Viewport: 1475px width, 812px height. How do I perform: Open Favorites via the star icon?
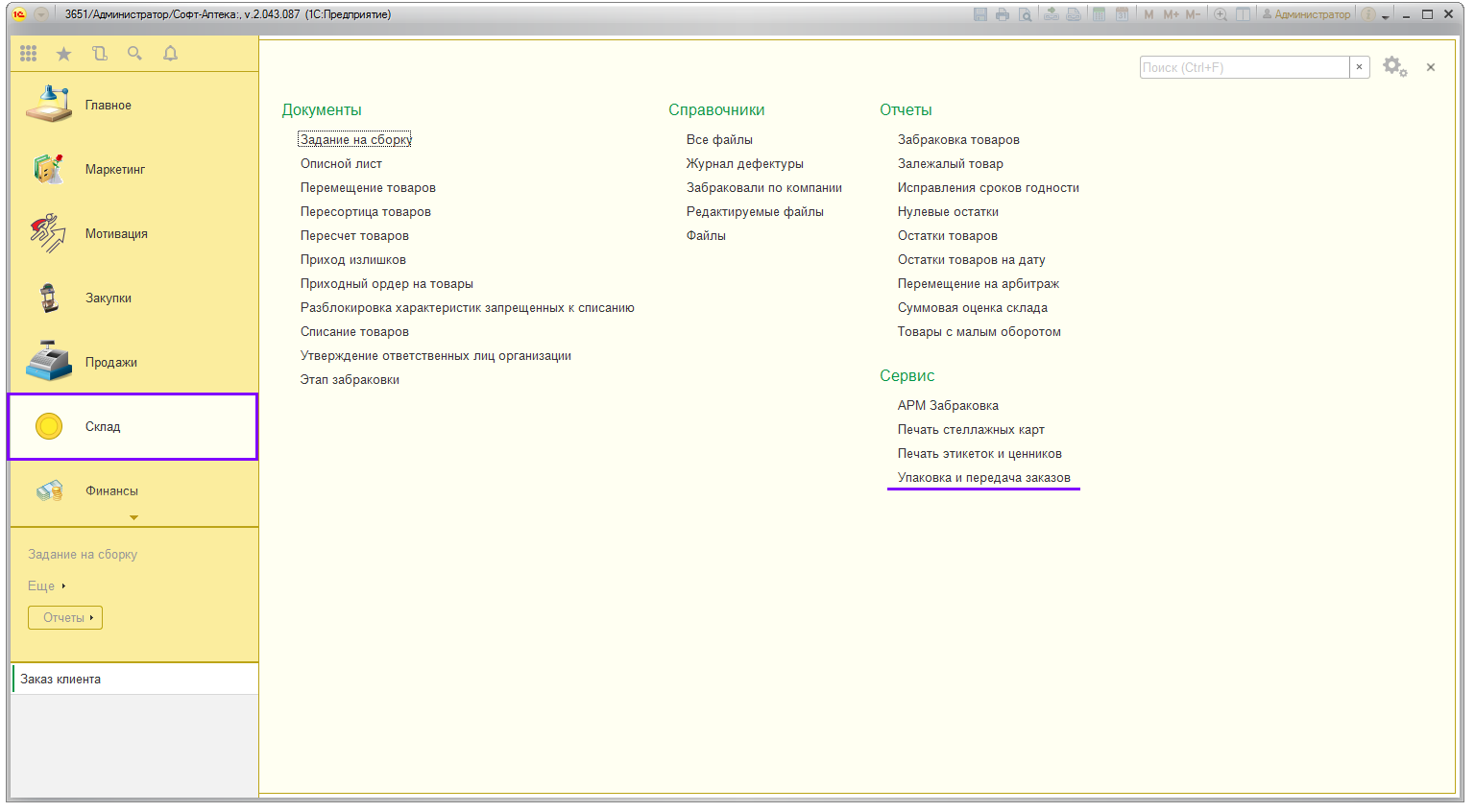pos(63,54)
